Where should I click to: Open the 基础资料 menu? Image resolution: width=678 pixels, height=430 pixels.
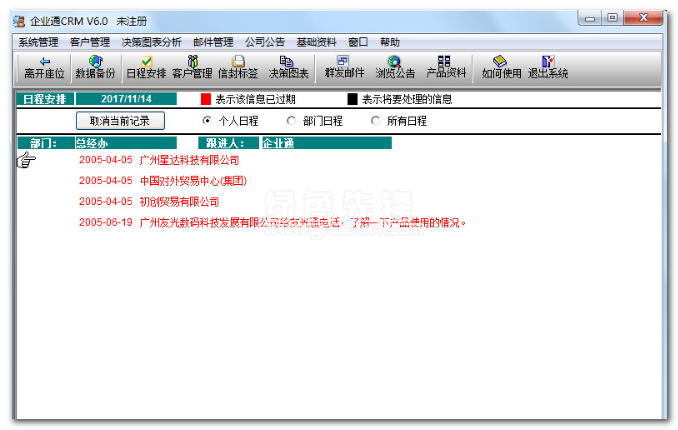tap(316, 42)
